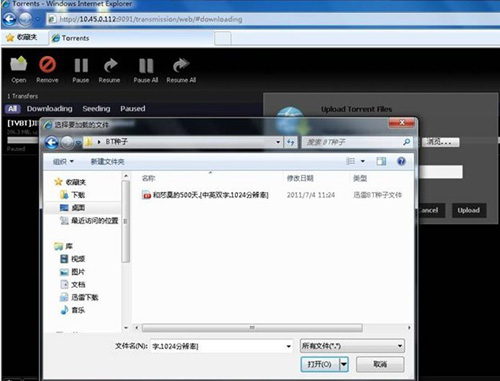Click the sidebar vertical scrollbar
Image resolution: width=500 pixels, height=381 pixels.
click(x=126, y=221)
